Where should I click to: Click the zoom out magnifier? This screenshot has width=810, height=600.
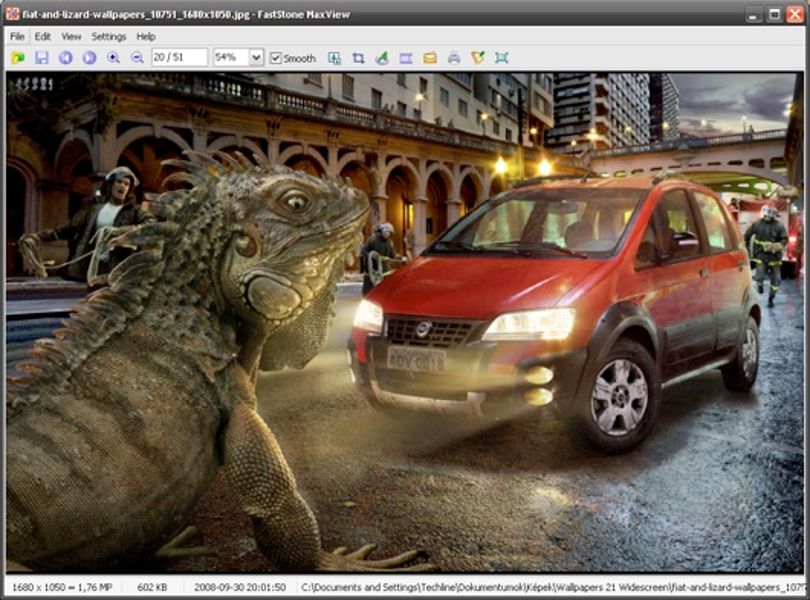[x=137, y=57]
